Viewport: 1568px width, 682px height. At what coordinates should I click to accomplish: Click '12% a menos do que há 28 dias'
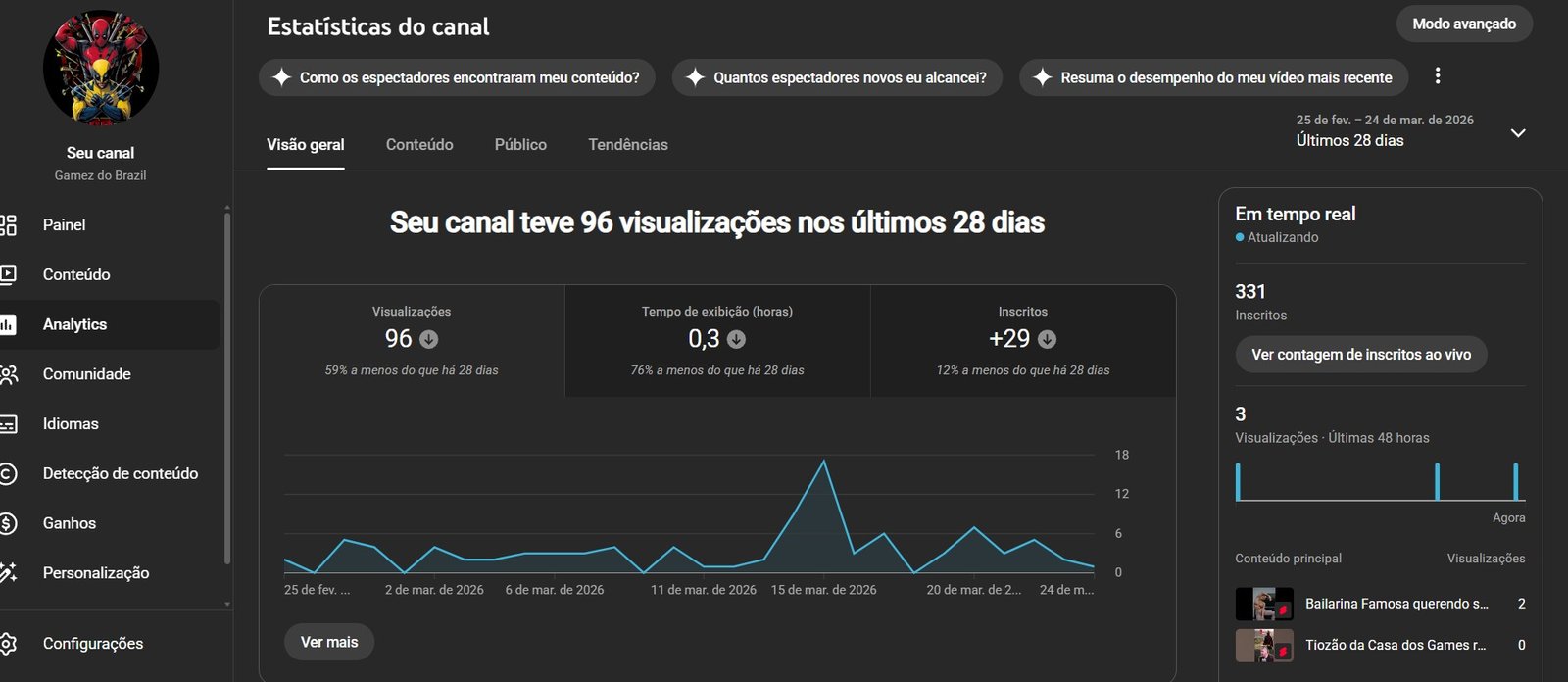[x=1023, y=370]
